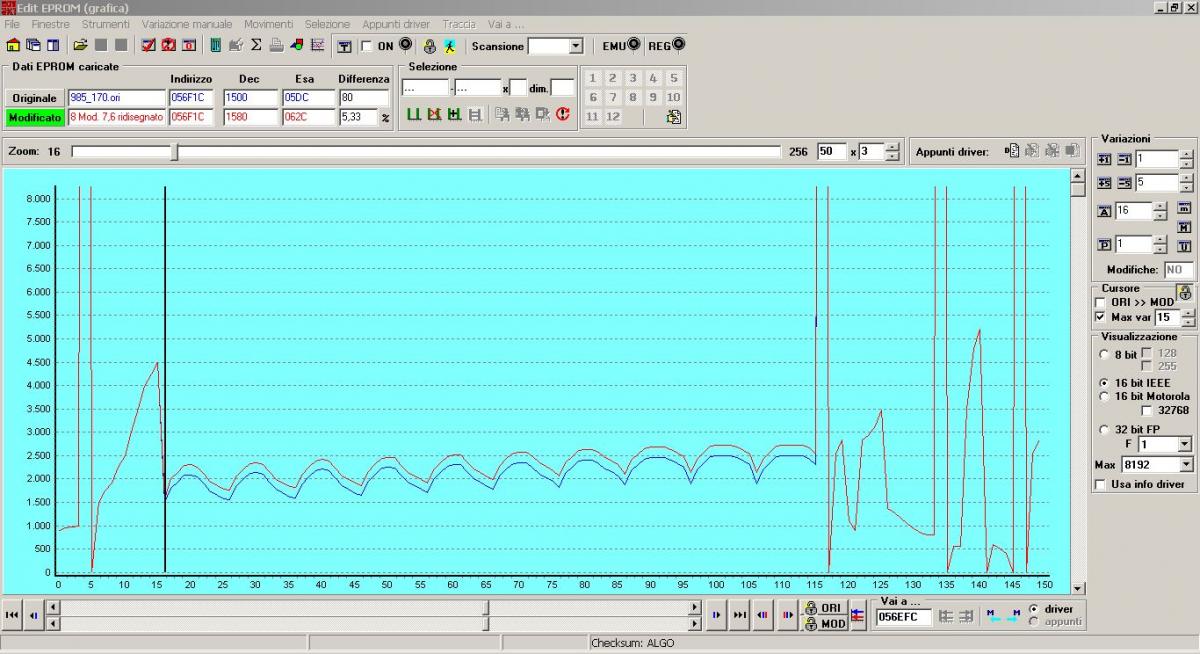Click the colored shapes icon in toolbar
1200x654 pixels.
coord(297,45)
